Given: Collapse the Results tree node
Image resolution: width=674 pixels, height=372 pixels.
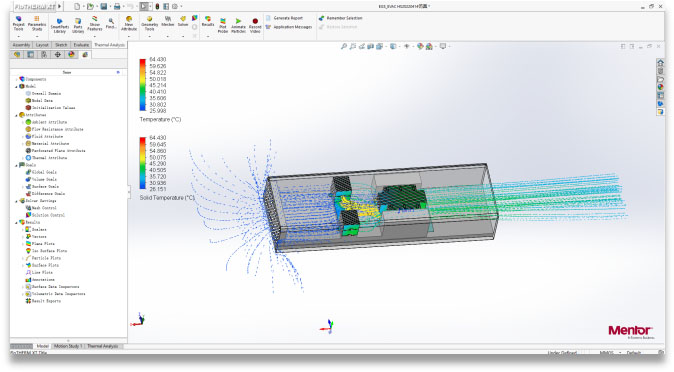Looking at the screenshot, I should pyautogui.click(x=16, y=222).
